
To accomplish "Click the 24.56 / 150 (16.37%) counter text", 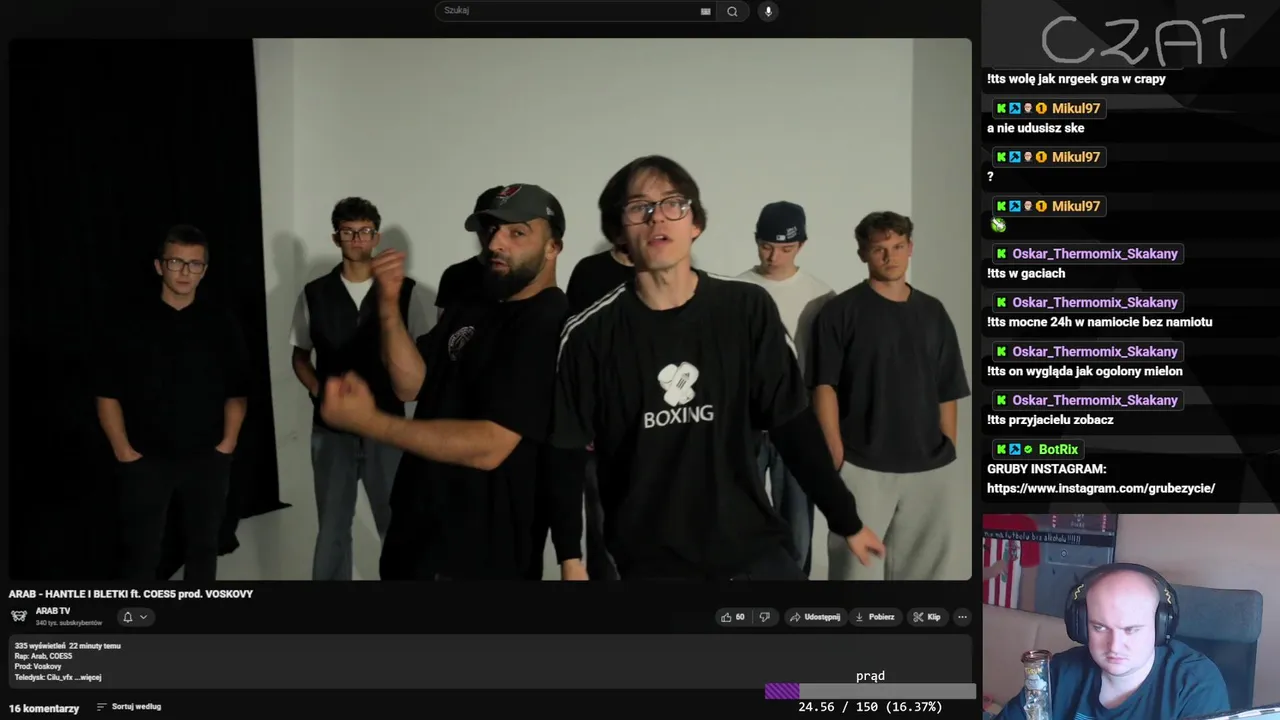I will [x=870, y=707].
